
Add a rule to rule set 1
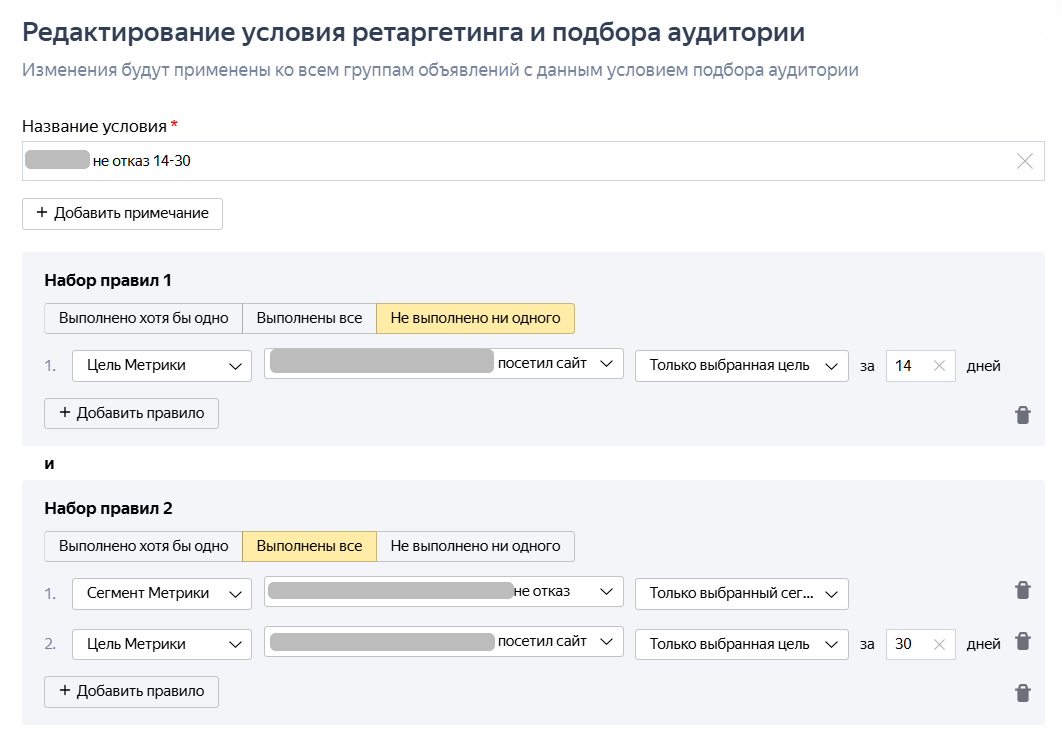[x=131, y=413]
